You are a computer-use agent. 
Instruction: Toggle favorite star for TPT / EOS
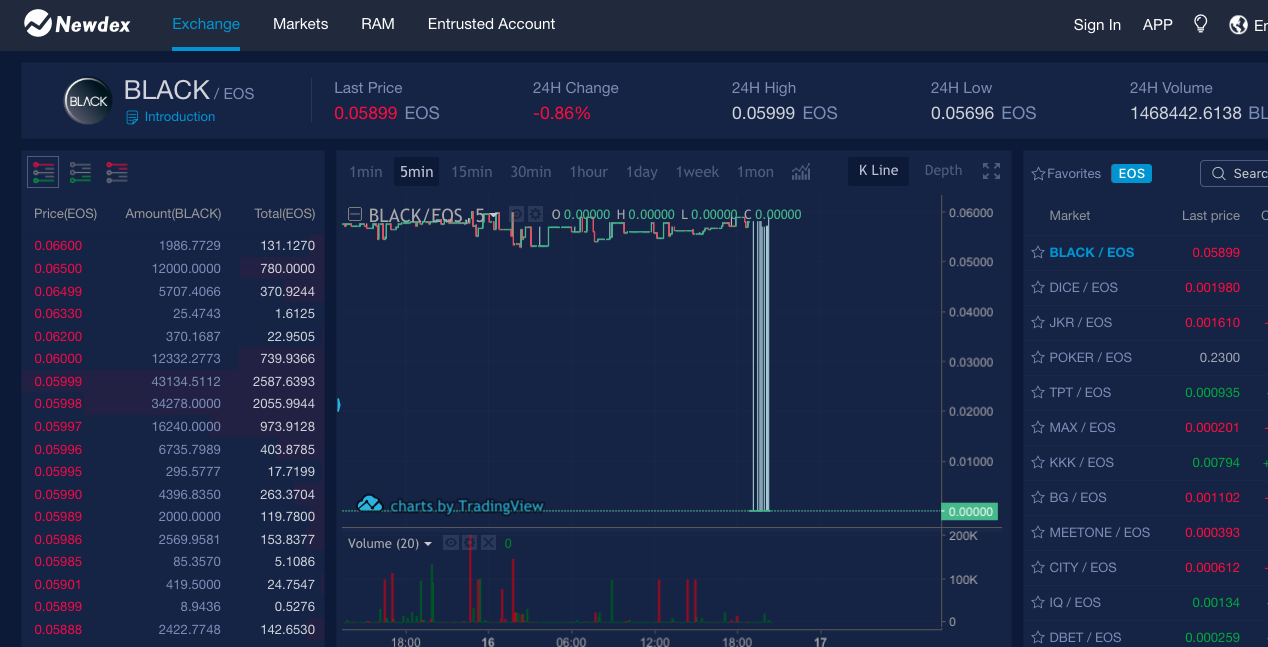tap(1038, 392)
